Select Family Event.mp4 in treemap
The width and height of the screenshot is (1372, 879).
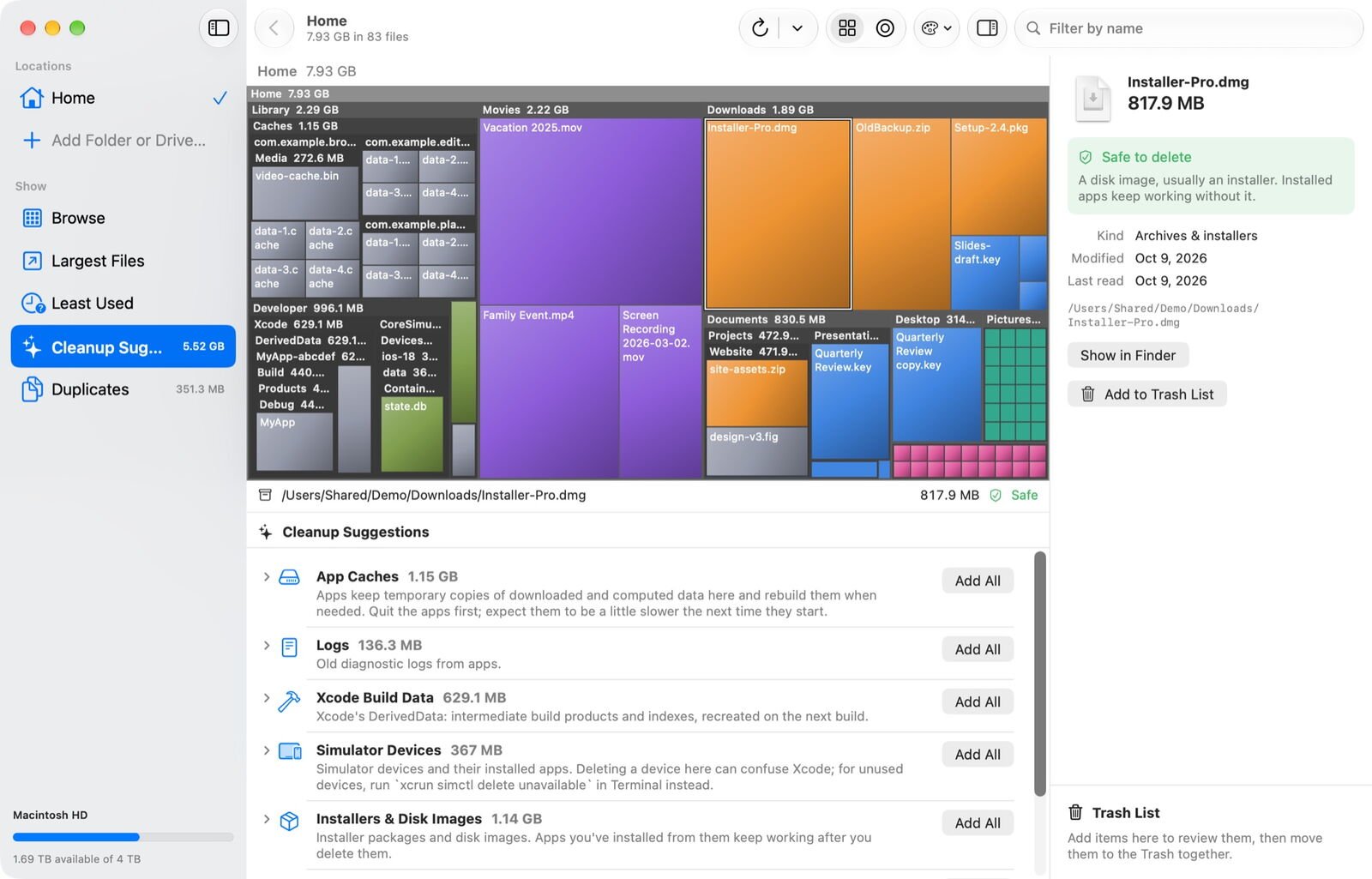549,392
